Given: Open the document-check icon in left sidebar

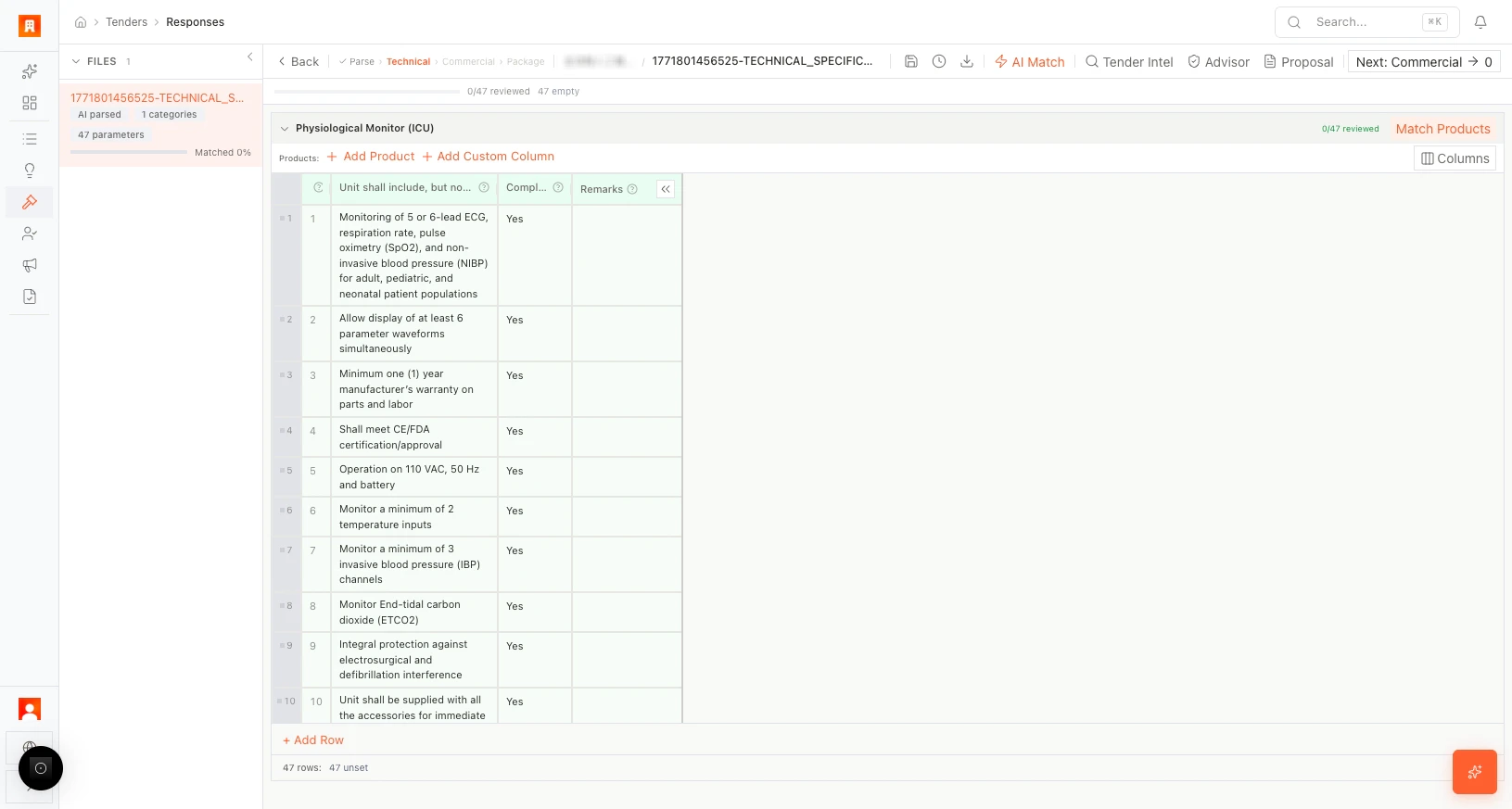Looking at the screenshot, I should point(30,297).
